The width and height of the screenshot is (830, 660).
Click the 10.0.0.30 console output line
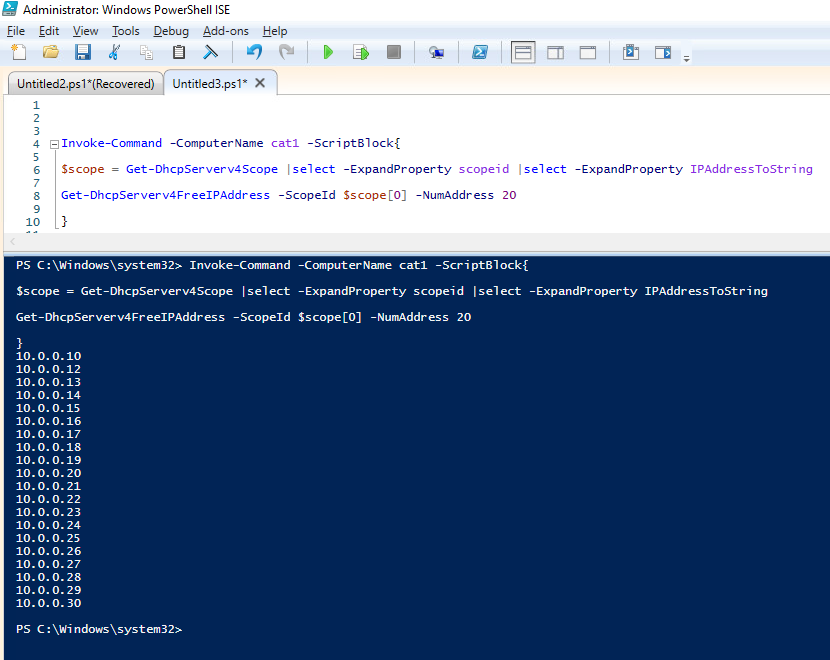click(48, 603)
